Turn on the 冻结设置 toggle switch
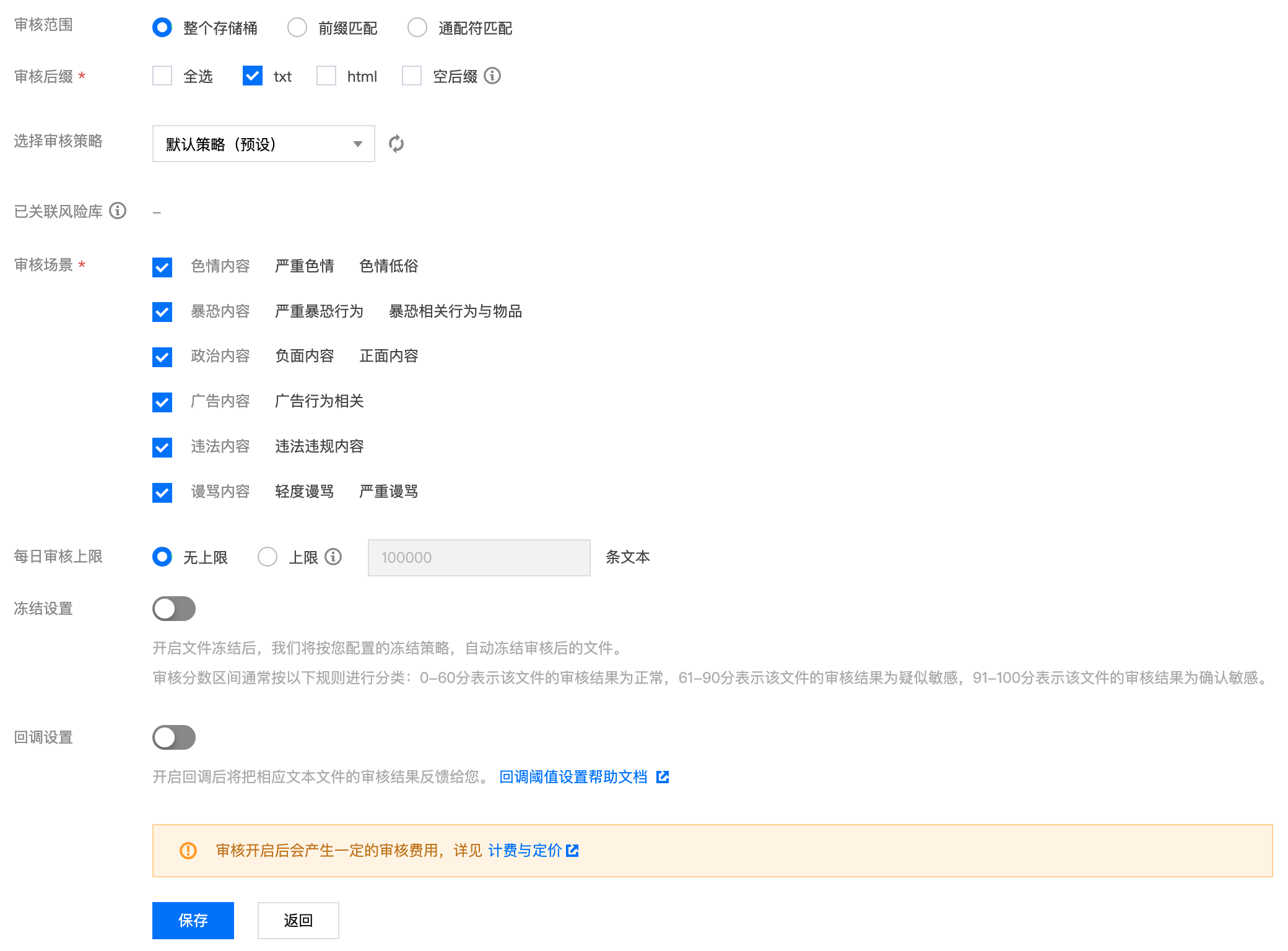 pyautogui.click(x=174, y=609)
